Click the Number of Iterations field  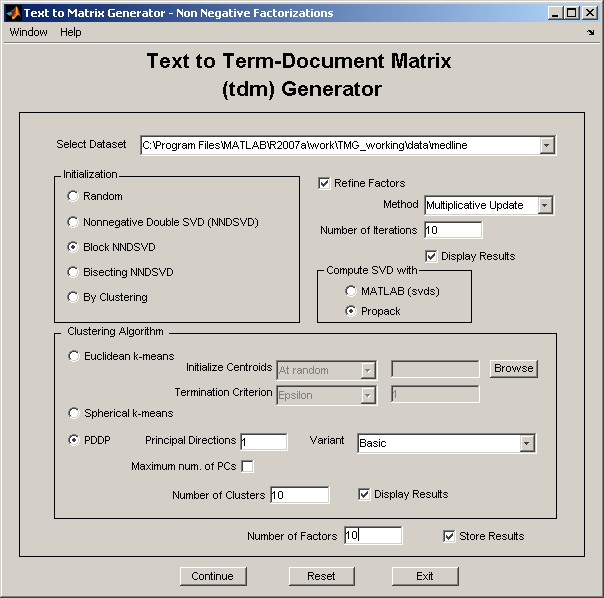pyautogui.click(x=453, y=230)
